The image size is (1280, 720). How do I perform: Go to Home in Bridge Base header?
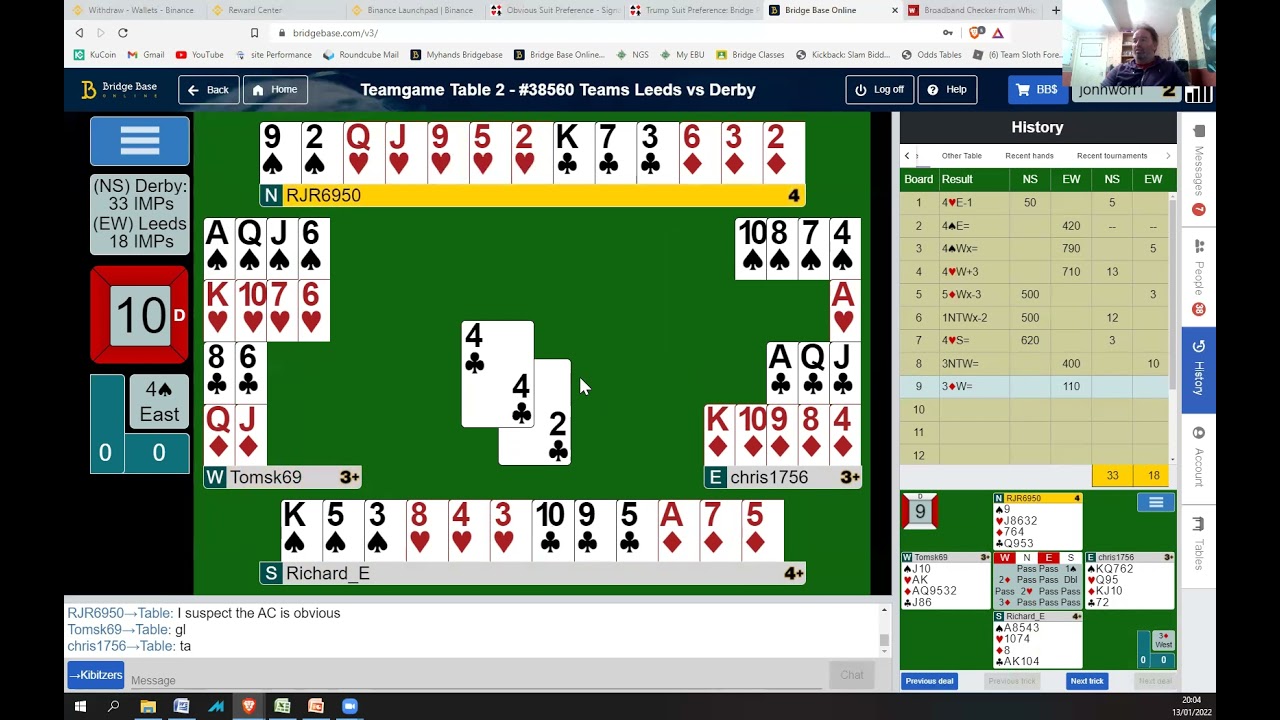point(275,90)
